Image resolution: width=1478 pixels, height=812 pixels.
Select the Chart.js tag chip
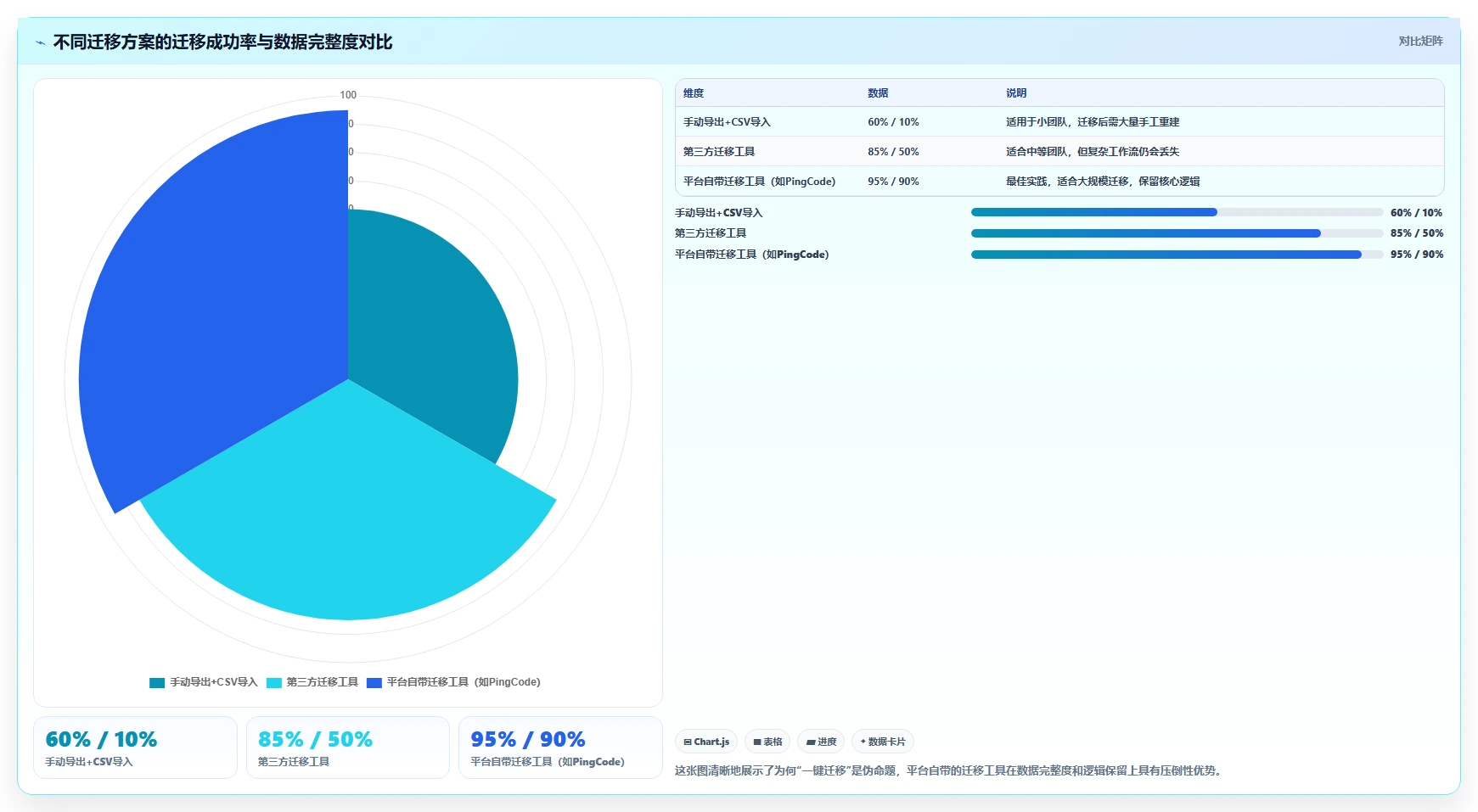(x=706, y=742)
